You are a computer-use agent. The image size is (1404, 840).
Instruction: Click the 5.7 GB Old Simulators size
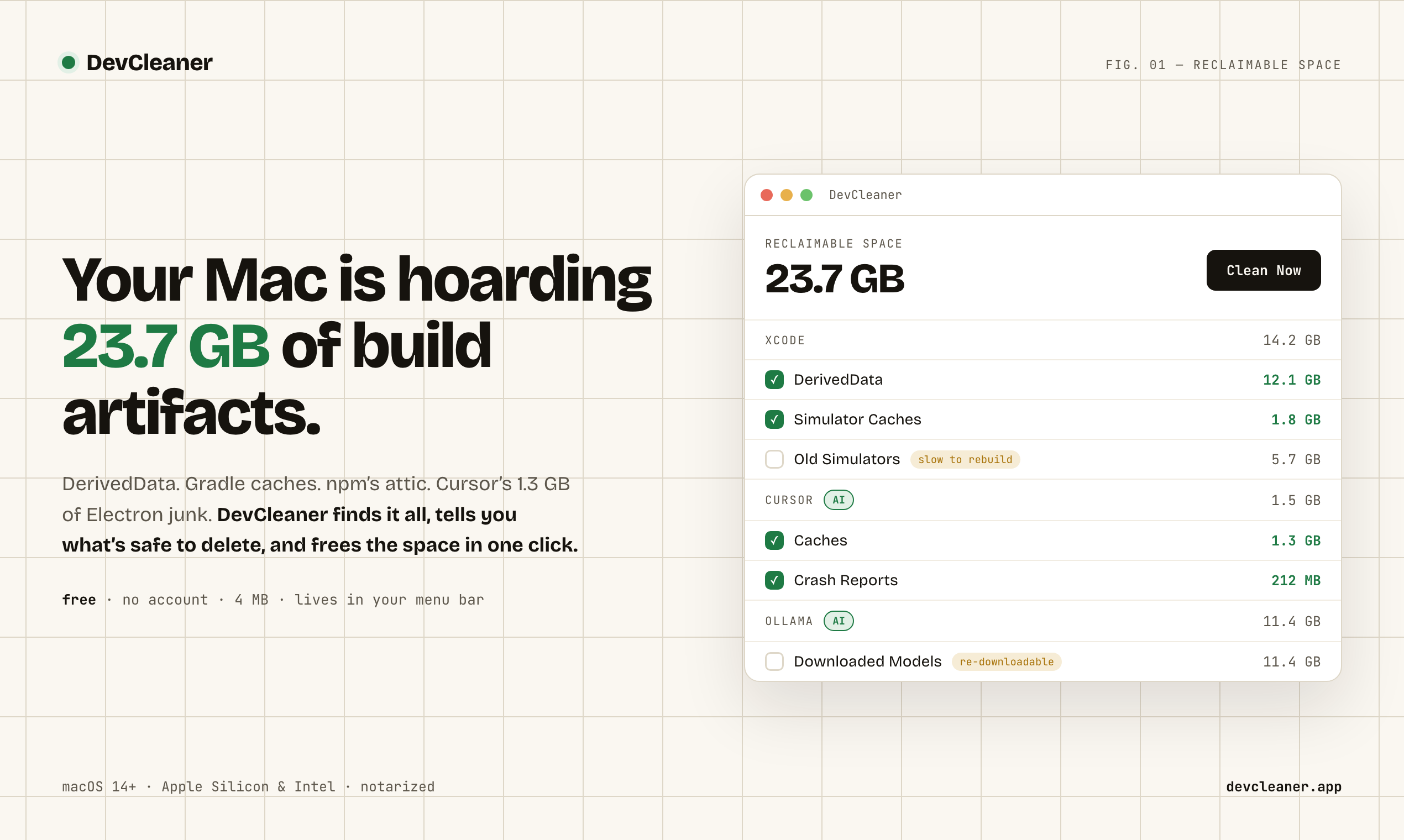coord(1295,459)
